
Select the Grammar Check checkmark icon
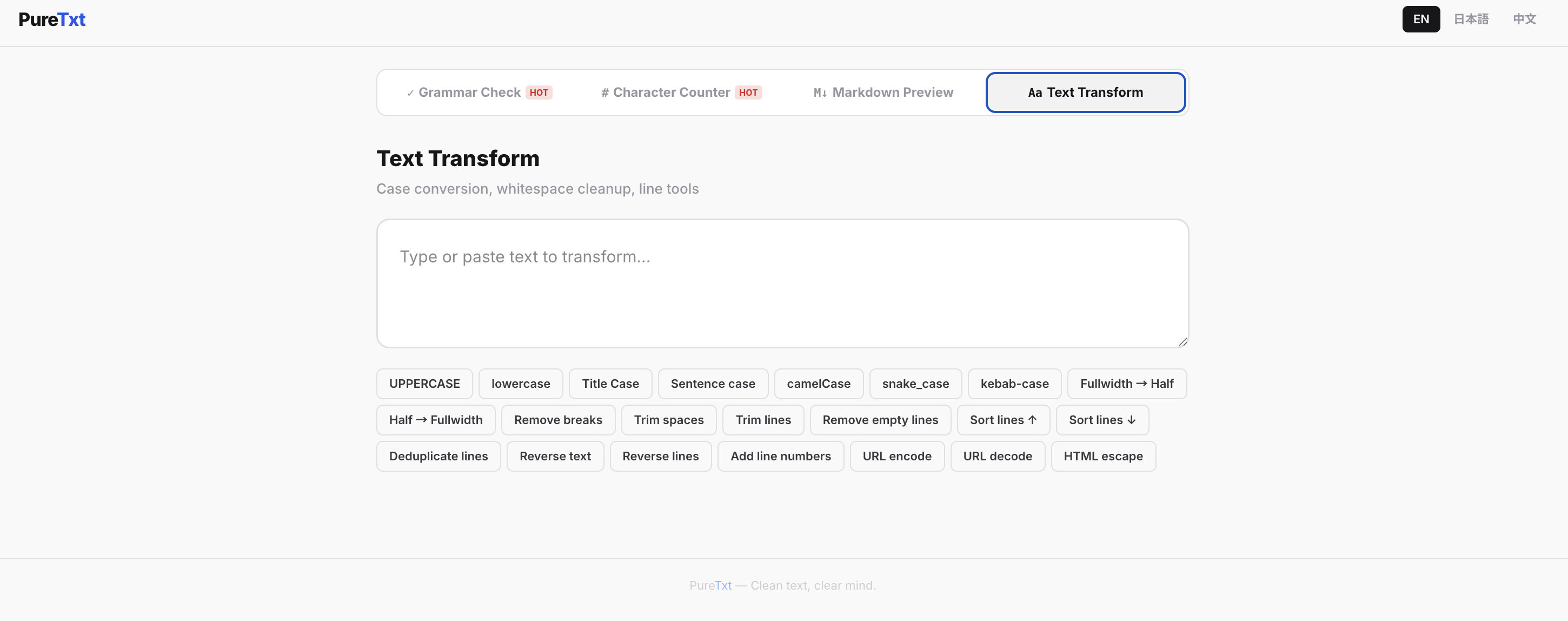pyautogui.click(x=412, y=93)
